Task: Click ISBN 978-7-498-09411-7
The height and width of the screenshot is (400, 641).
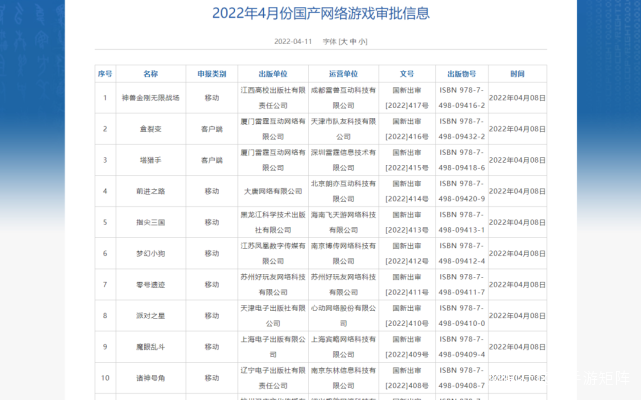Action: coord(462,285)
